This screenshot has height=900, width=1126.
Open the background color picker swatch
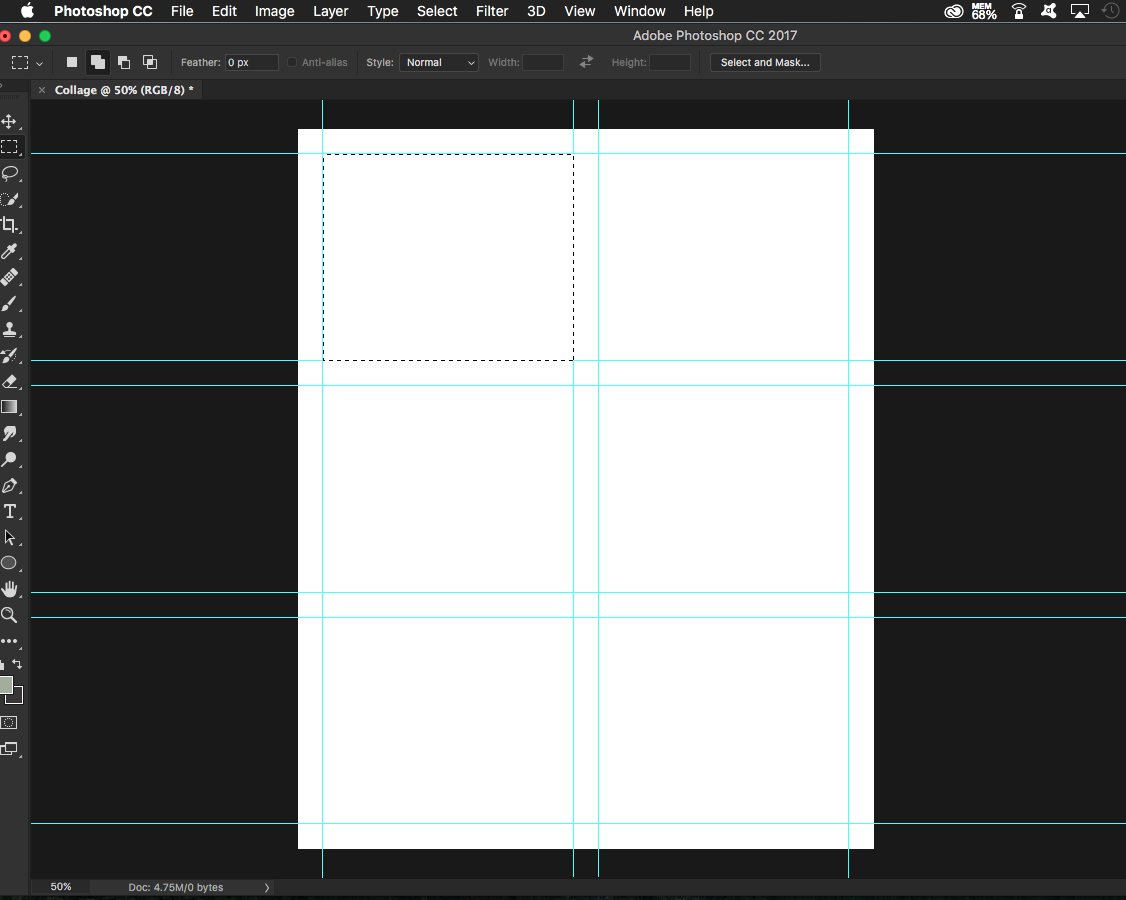17,697
